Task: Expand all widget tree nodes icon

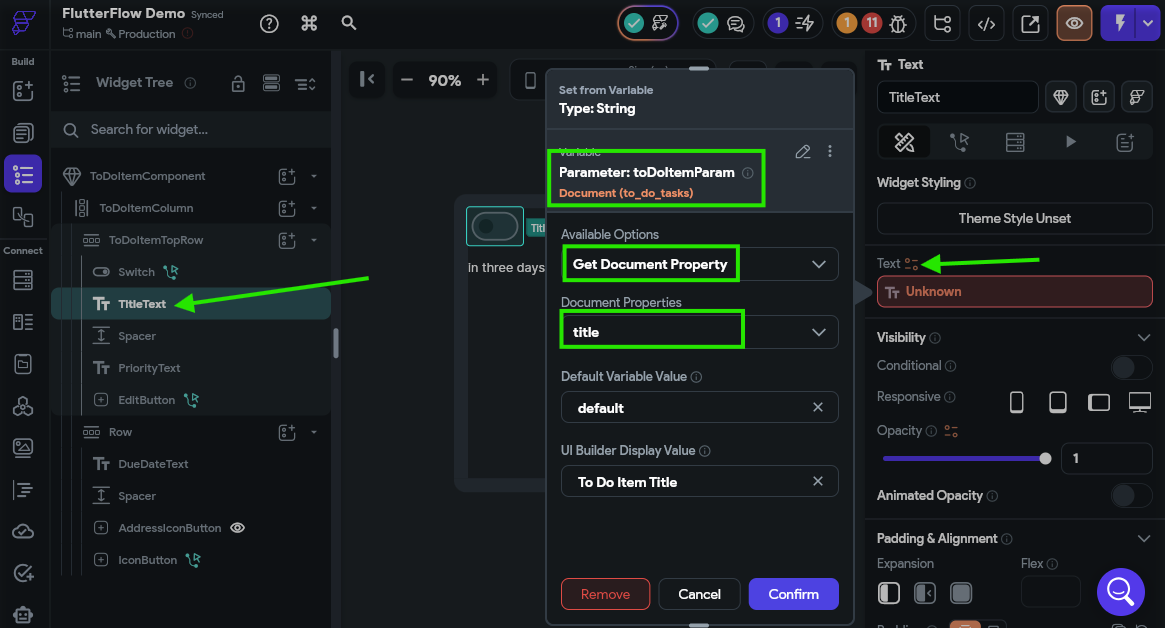Action: click(x=305, y=83)
